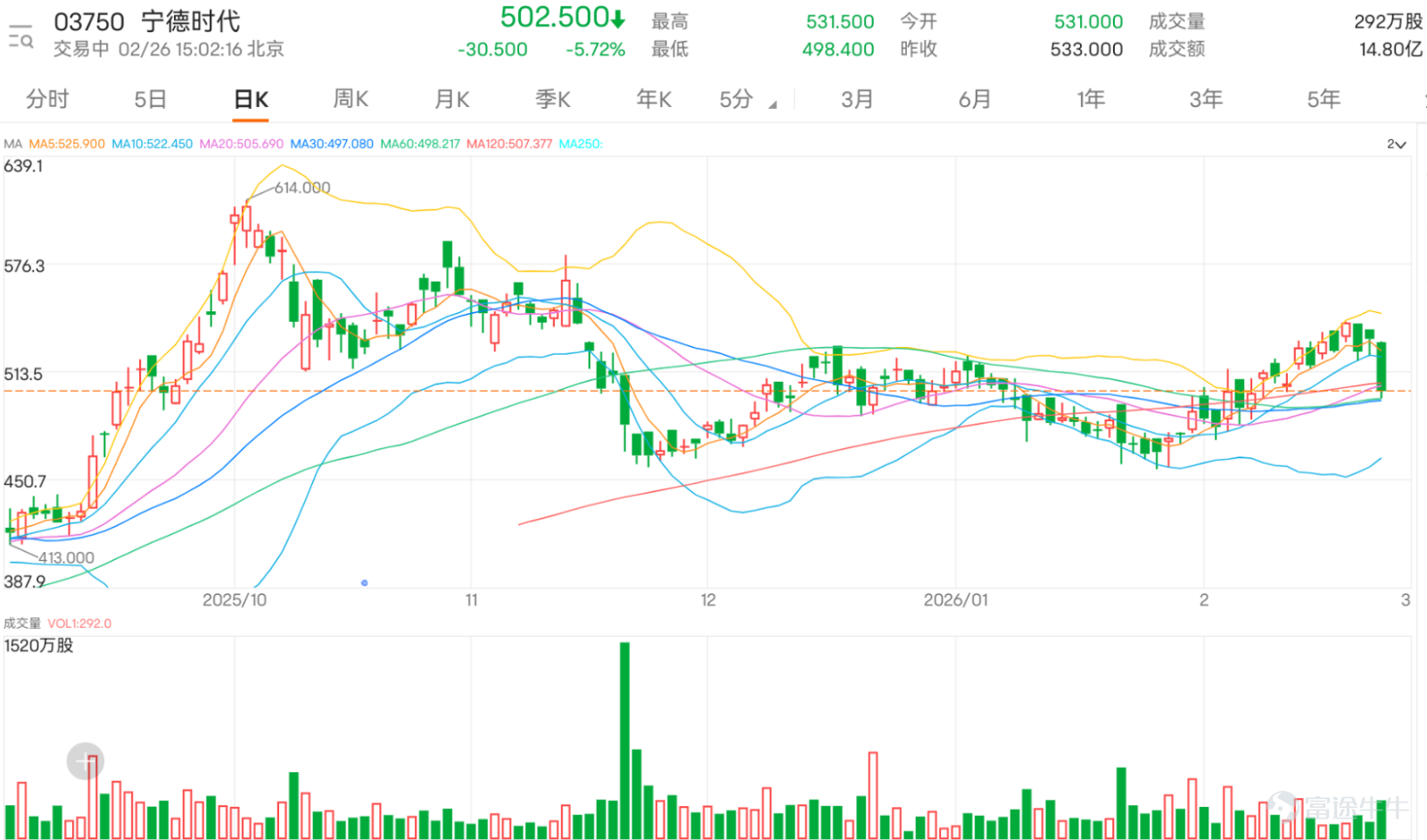Click the 昨收 value 533.000
Screen dimensions: 1427x840
[x=1086, y=49]
